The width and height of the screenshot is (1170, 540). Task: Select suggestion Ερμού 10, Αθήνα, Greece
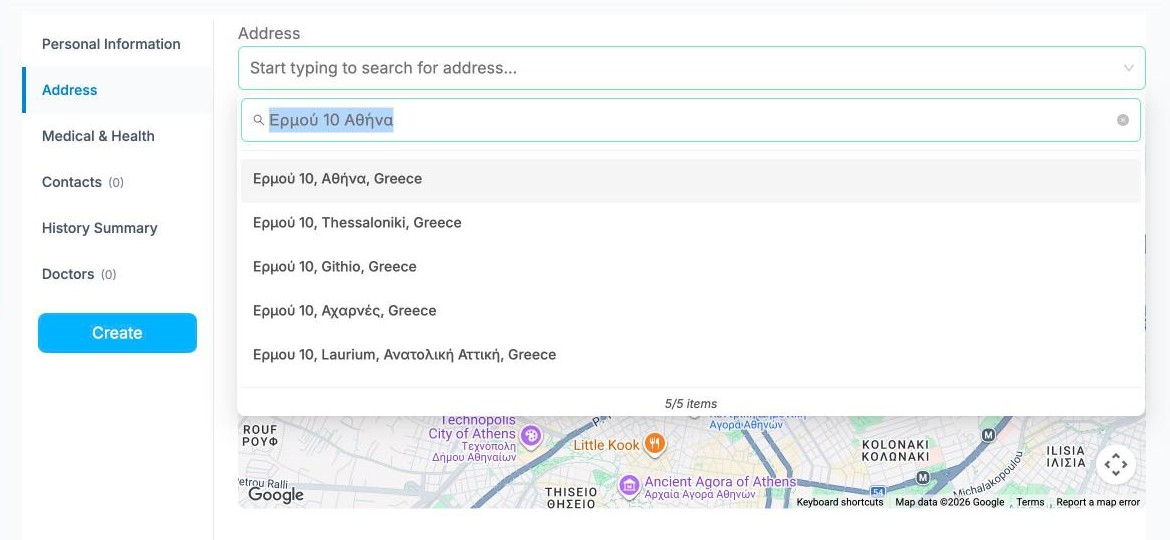click(x=690, y=179)
